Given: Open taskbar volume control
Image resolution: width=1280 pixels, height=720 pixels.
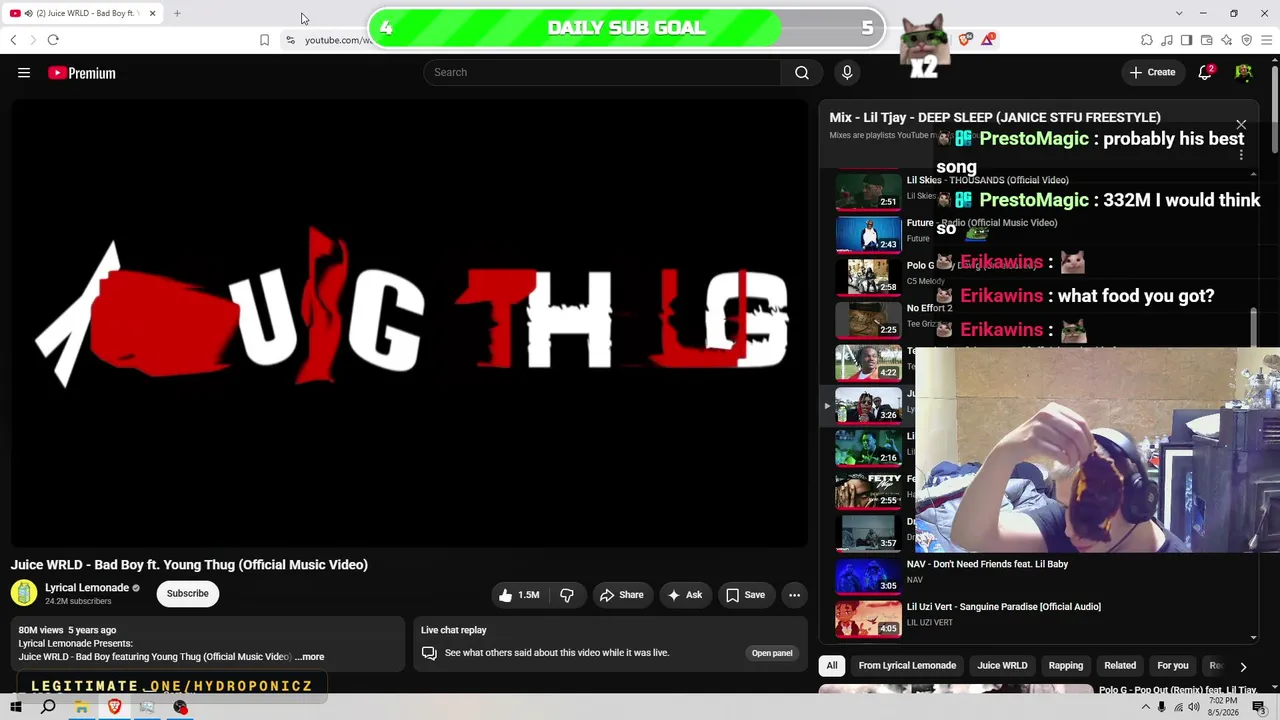Looking at the screenshot, I should coord(1194,707).
